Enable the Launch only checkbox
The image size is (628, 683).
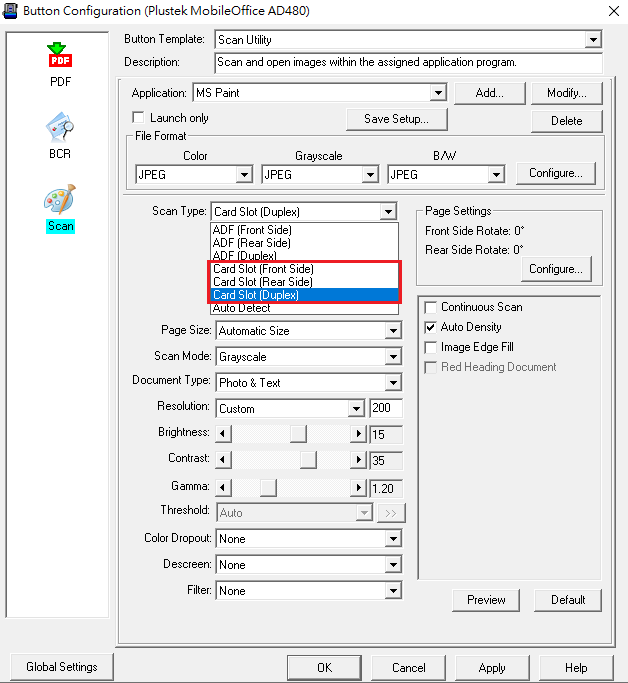(139, 118)
